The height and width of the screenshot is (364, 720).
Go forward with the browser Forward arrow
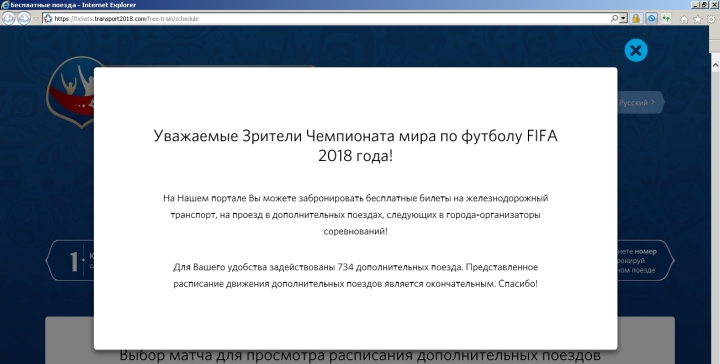pos(23,18)
